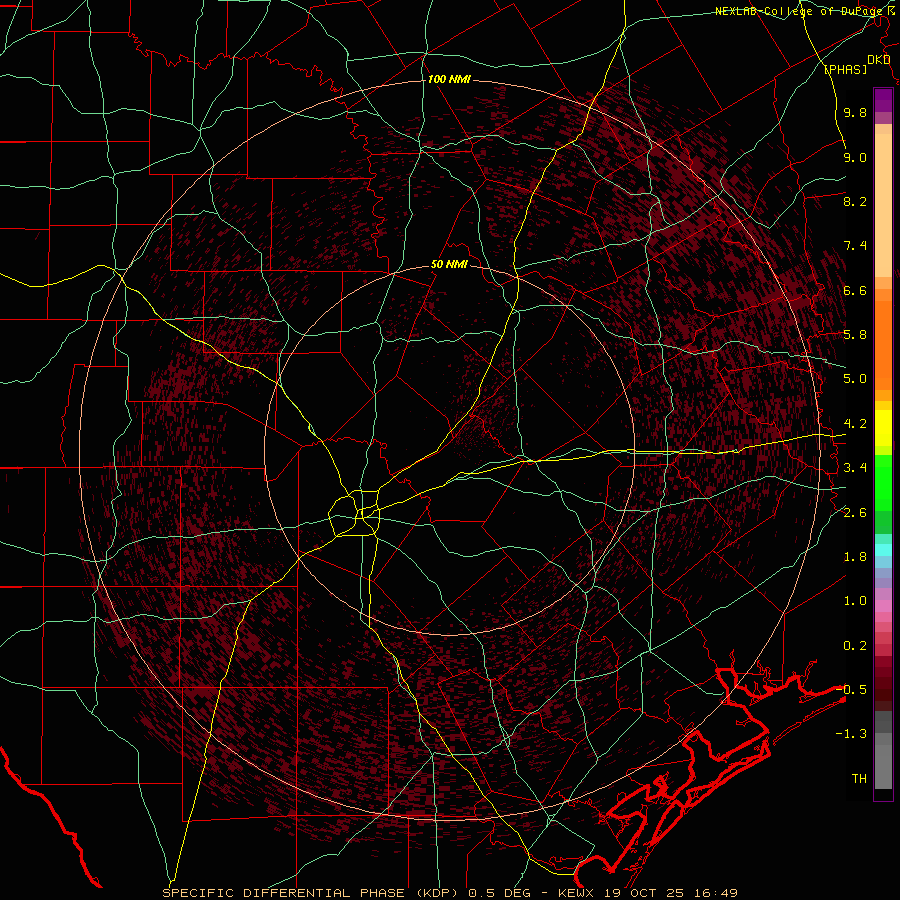Click the 5.8 value on the scale
Image resolution: width=900 pixels, height=900 pixels.
tap(855, 335)
